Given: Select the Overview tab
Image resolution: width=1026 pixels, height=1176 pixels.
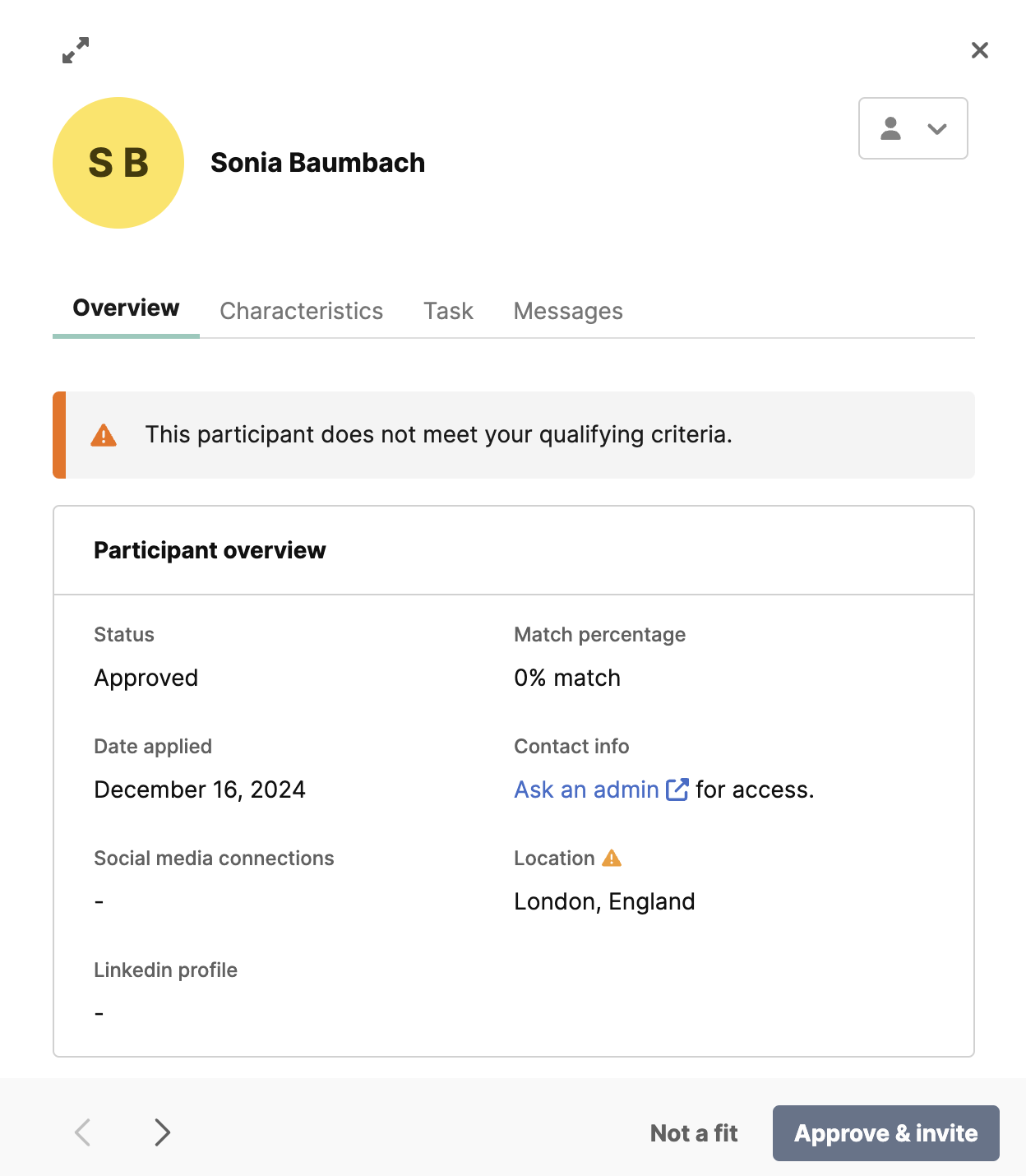Looking at the screenshot, I should tap(126, 308).
